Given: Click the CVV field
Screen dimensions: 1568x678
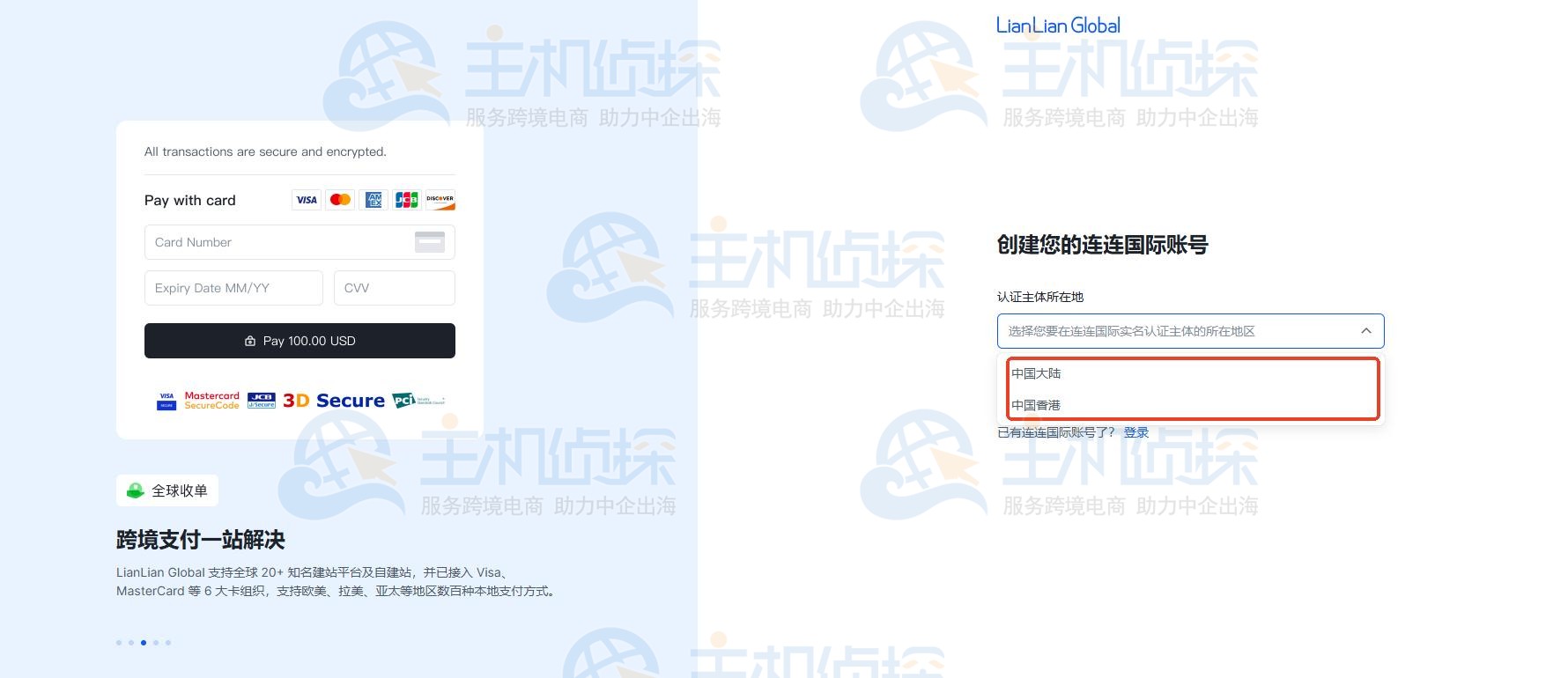Looking at the screenshot, I should (395, 288).
